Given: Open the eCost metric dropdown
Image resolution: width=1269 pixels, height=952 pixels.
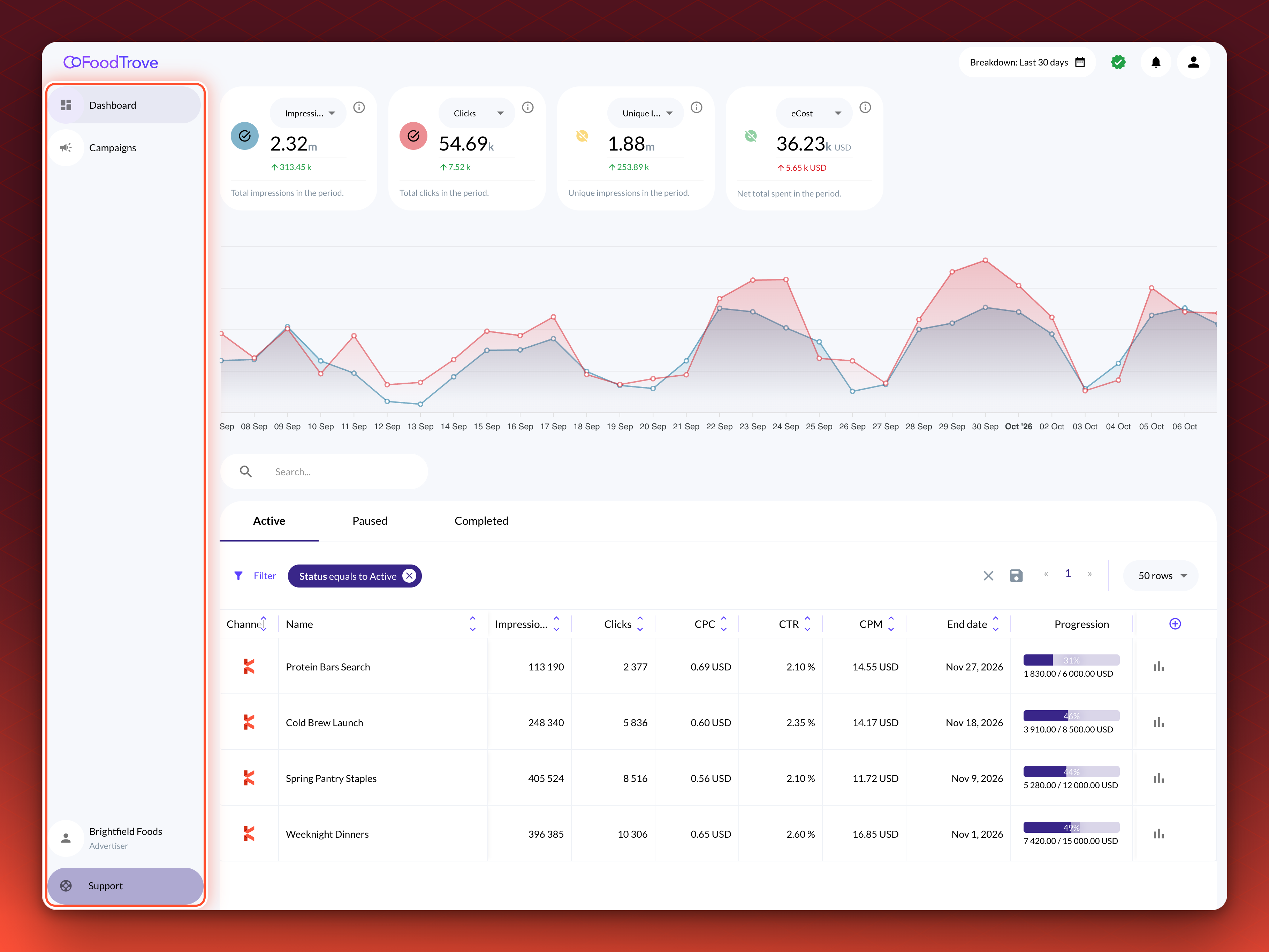Looking at the screenshot, I should click(814, 113).
